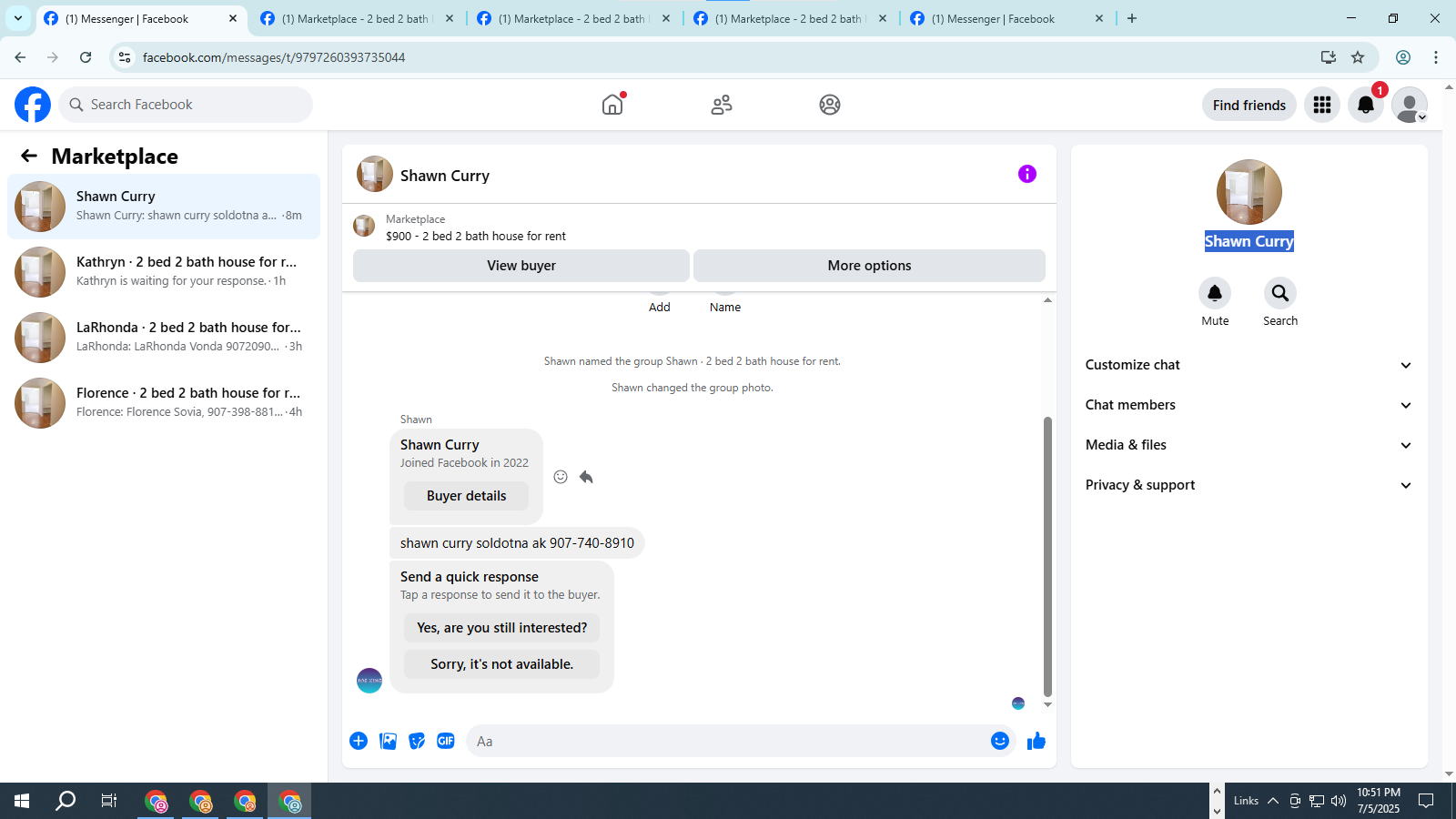
Task: Expand Chat members section
Action: [x=1249, y=405]
